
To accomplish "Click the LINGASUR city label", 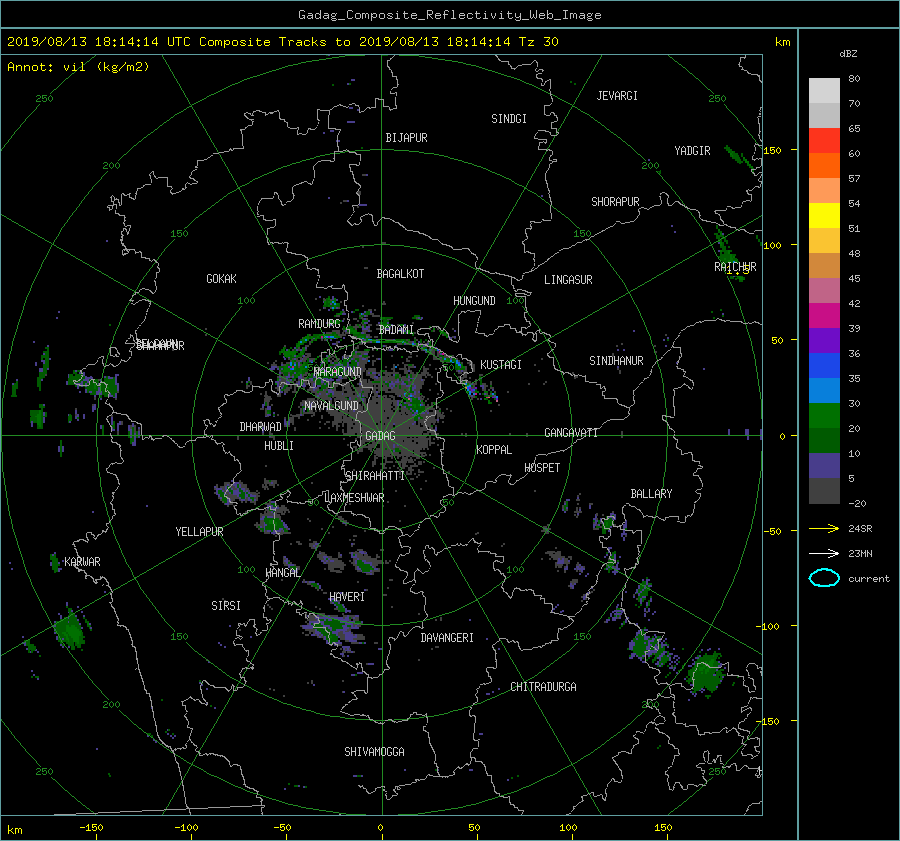I will pos(568,280).
